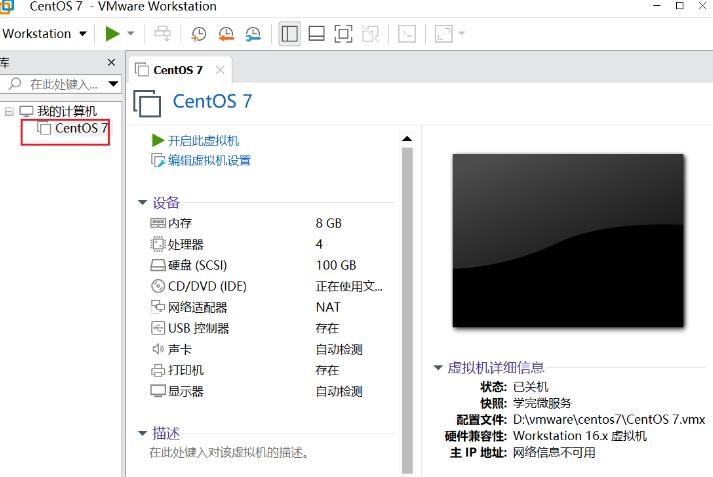Viewport: 713px width, 477px height.
Task: Open the 声卡 device entry
Action: tap(180, 349)
